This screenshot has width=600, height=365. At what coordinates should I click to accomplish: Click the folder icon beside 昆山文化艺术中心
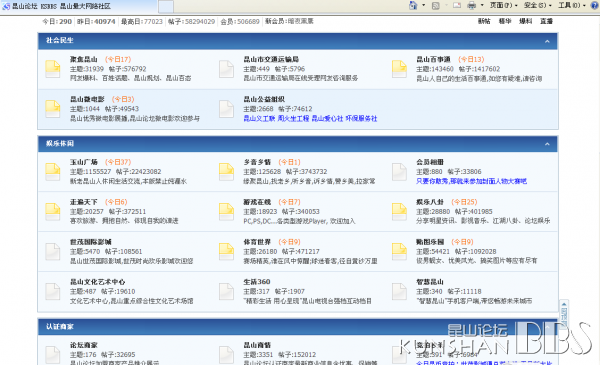(x=52, y=292)
